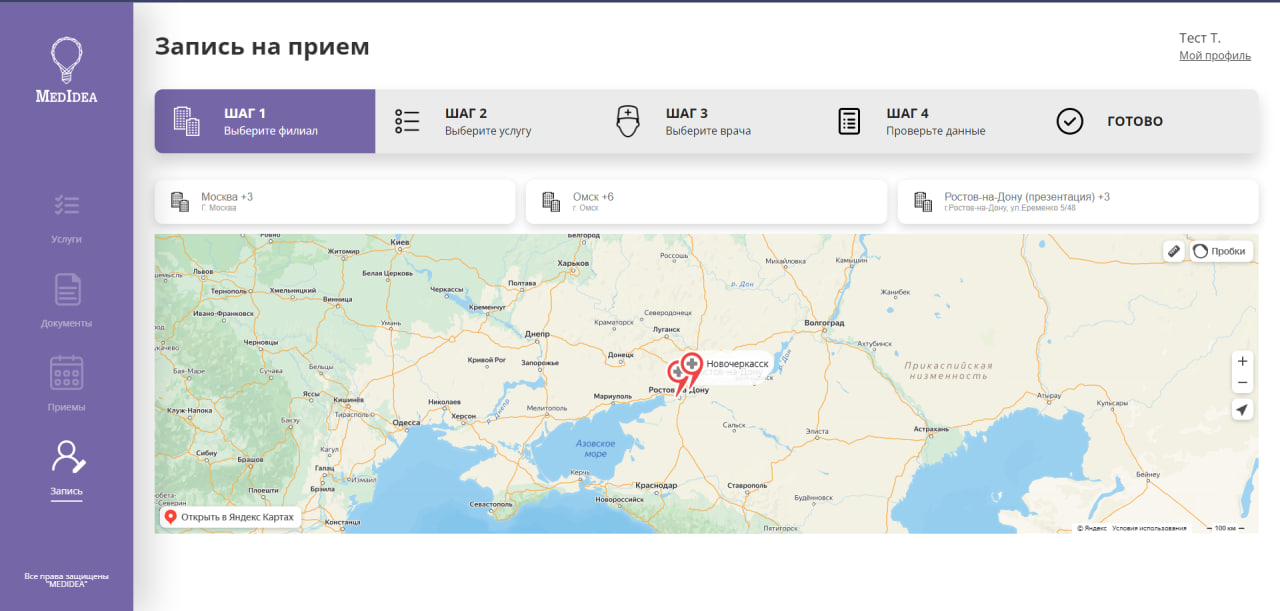Image resolution: width=1280 pixels, height=611 pixels.
Task: Click the Запись на прием page heading
Action: [x=262, y=46]
